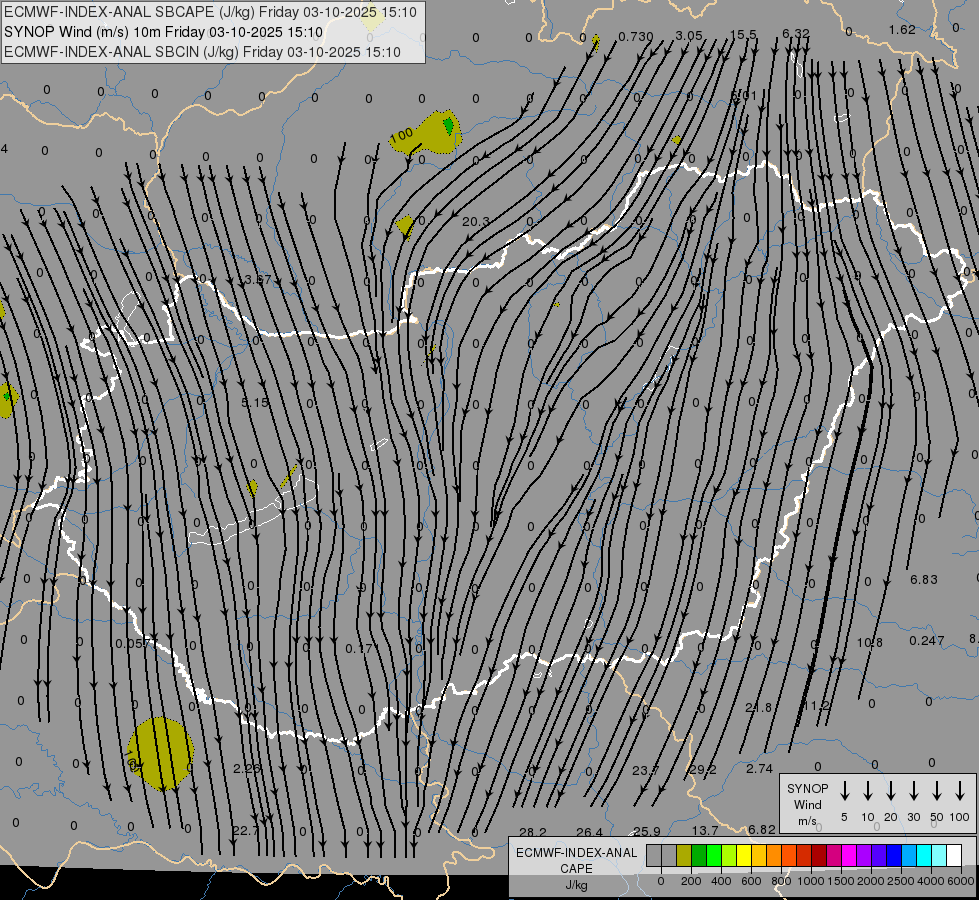The height and width of the screenshot is (900, 979).
Task: Select the SYNOP Wind 10m layer title
Action: pyautogui.click(x=162, y=32)
